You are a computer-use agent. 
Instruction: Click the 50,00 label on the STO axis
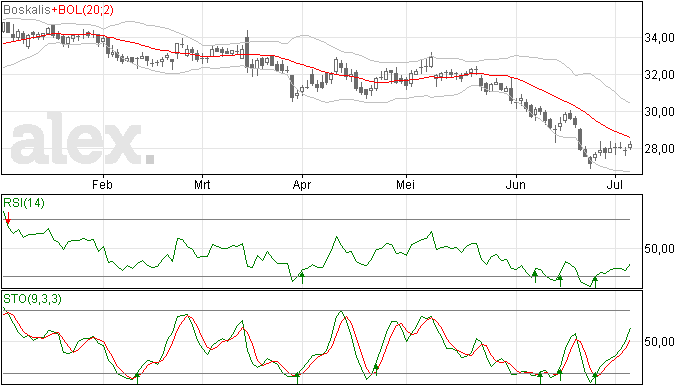(659, 342)
